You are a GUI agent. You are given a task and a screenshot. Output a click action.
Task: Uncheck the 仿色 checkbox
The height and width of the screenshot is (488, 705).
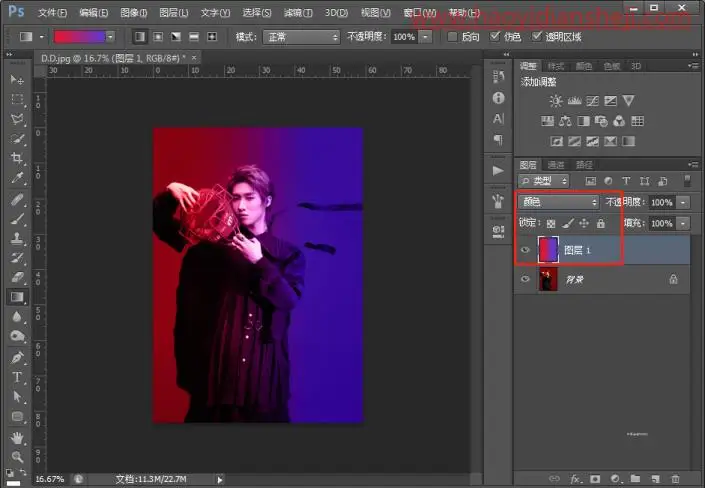coord(495,36)
